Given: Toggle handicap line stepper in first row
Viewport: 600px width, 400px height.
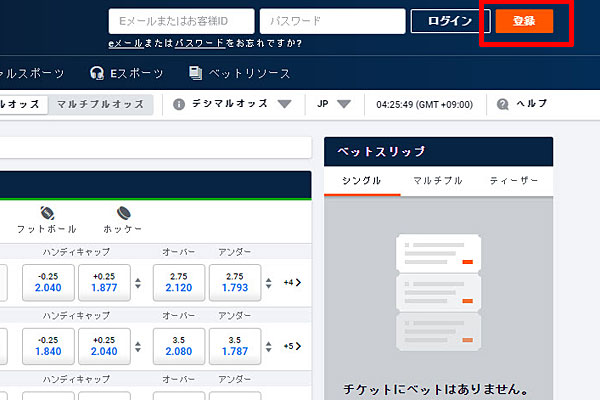Looking at the screenshot, I should point(138,283).
